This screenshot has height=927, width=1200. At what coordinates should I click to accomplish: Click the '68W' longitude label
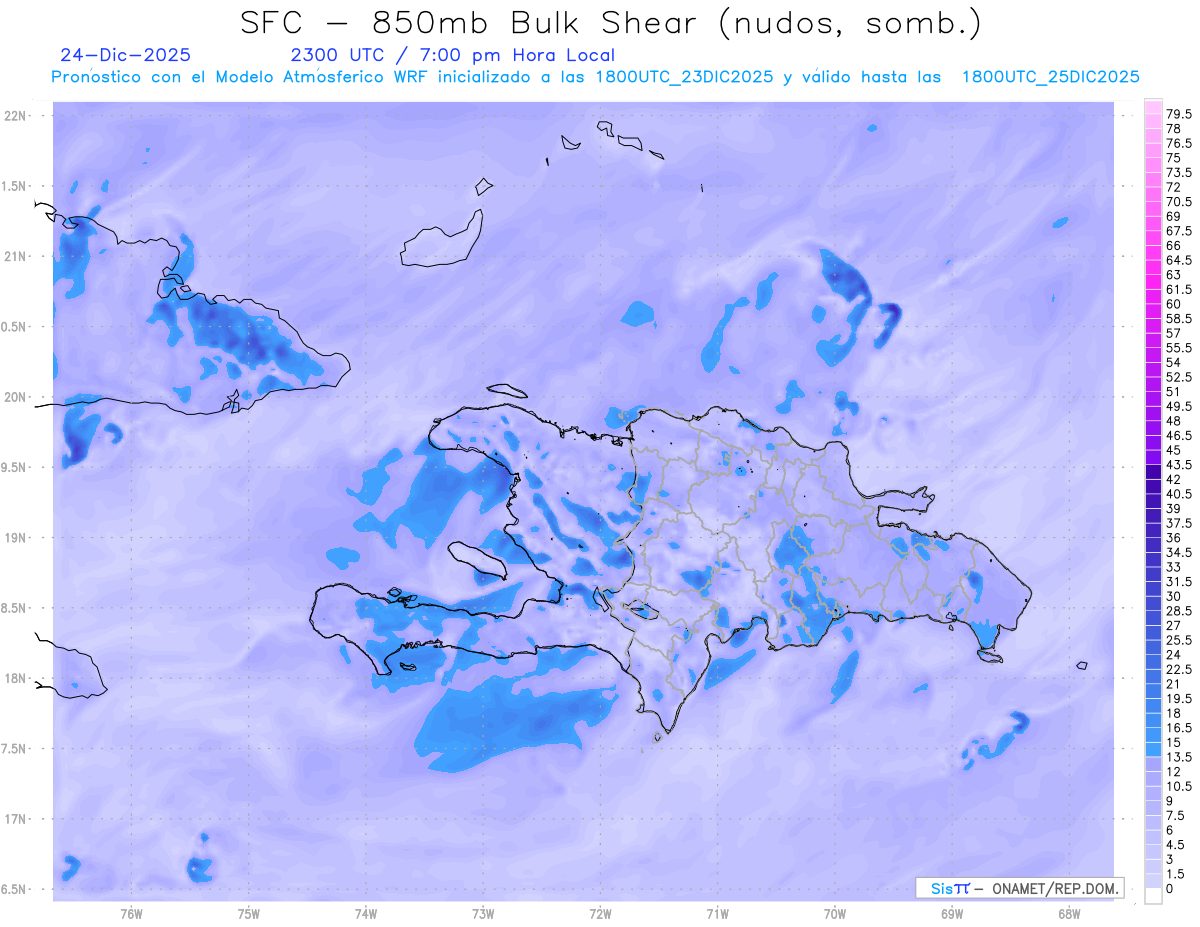point(1068,914)
